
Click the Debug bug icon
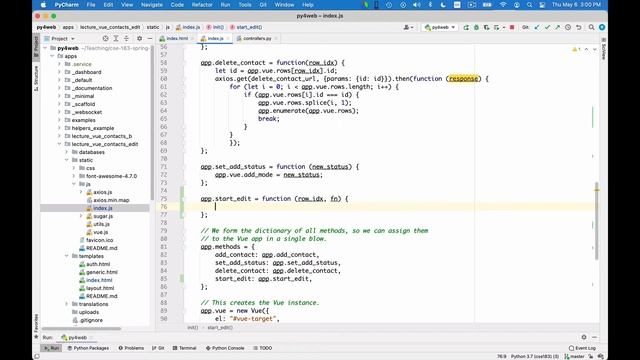pos(476,27)
